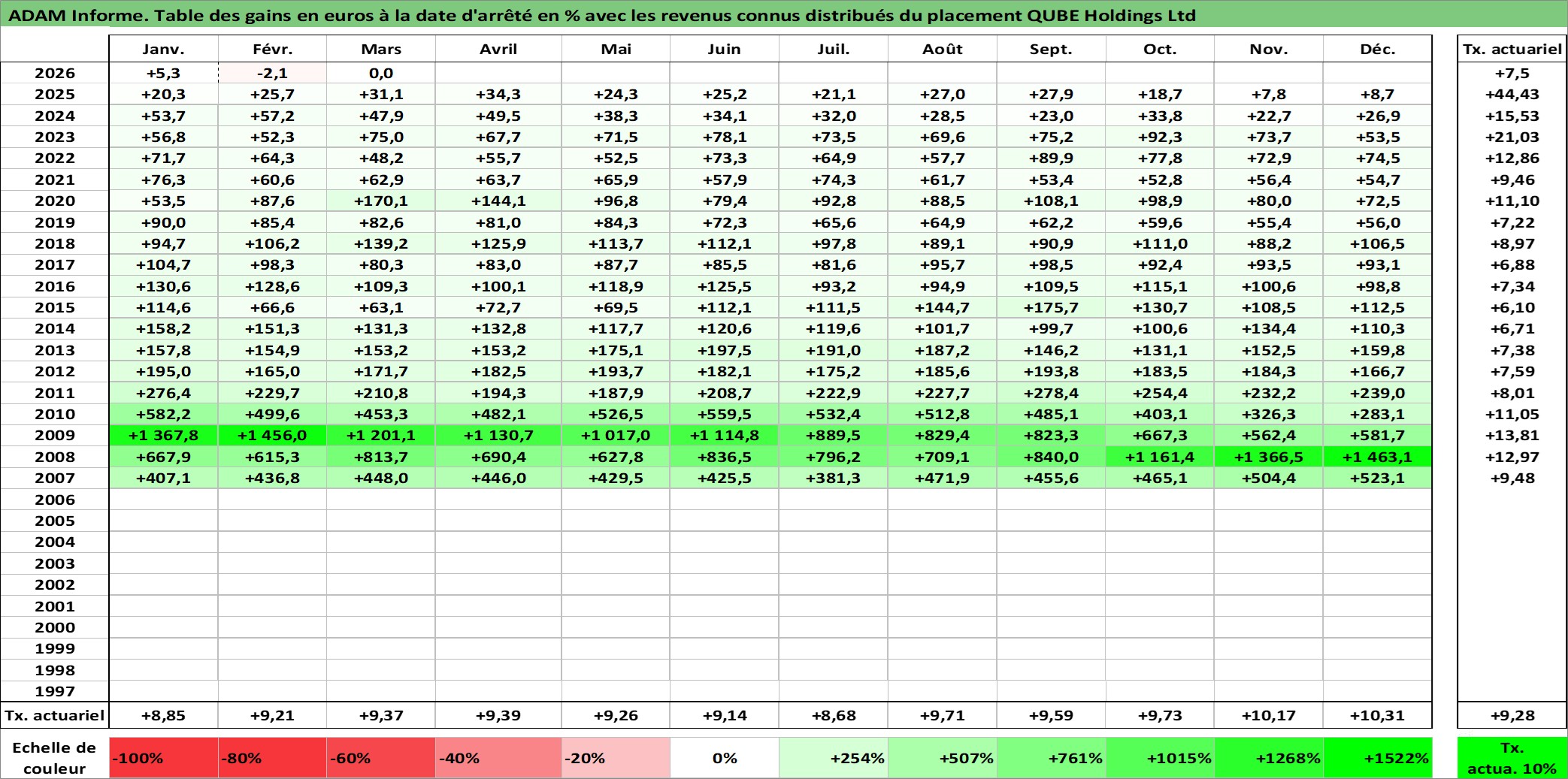Click the +523,1 cell in 2007
Viewport: 1568px width, 779px height.
point(1377,478)
